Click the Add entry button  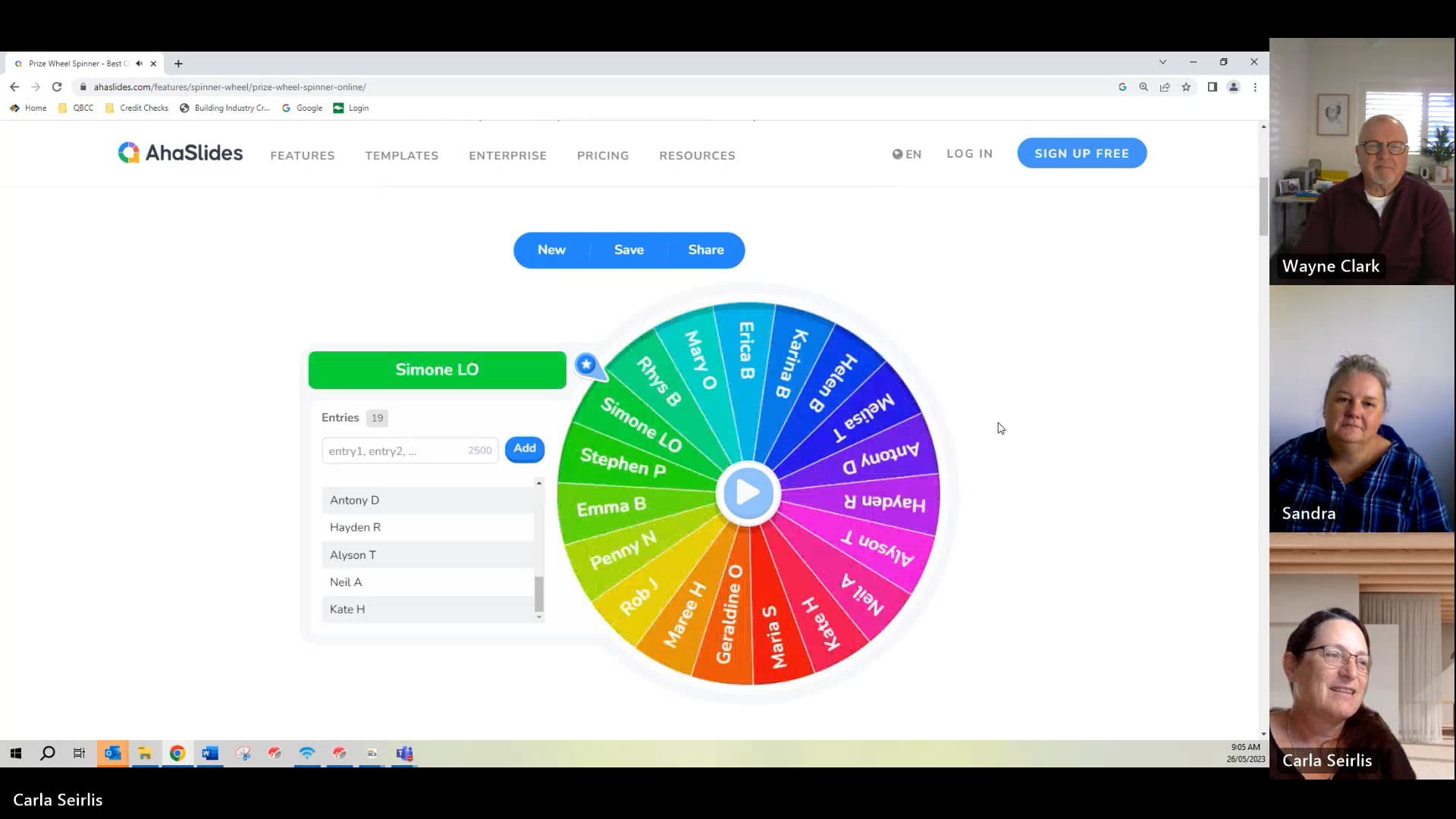pyautogui.click(x=524, y=449)
